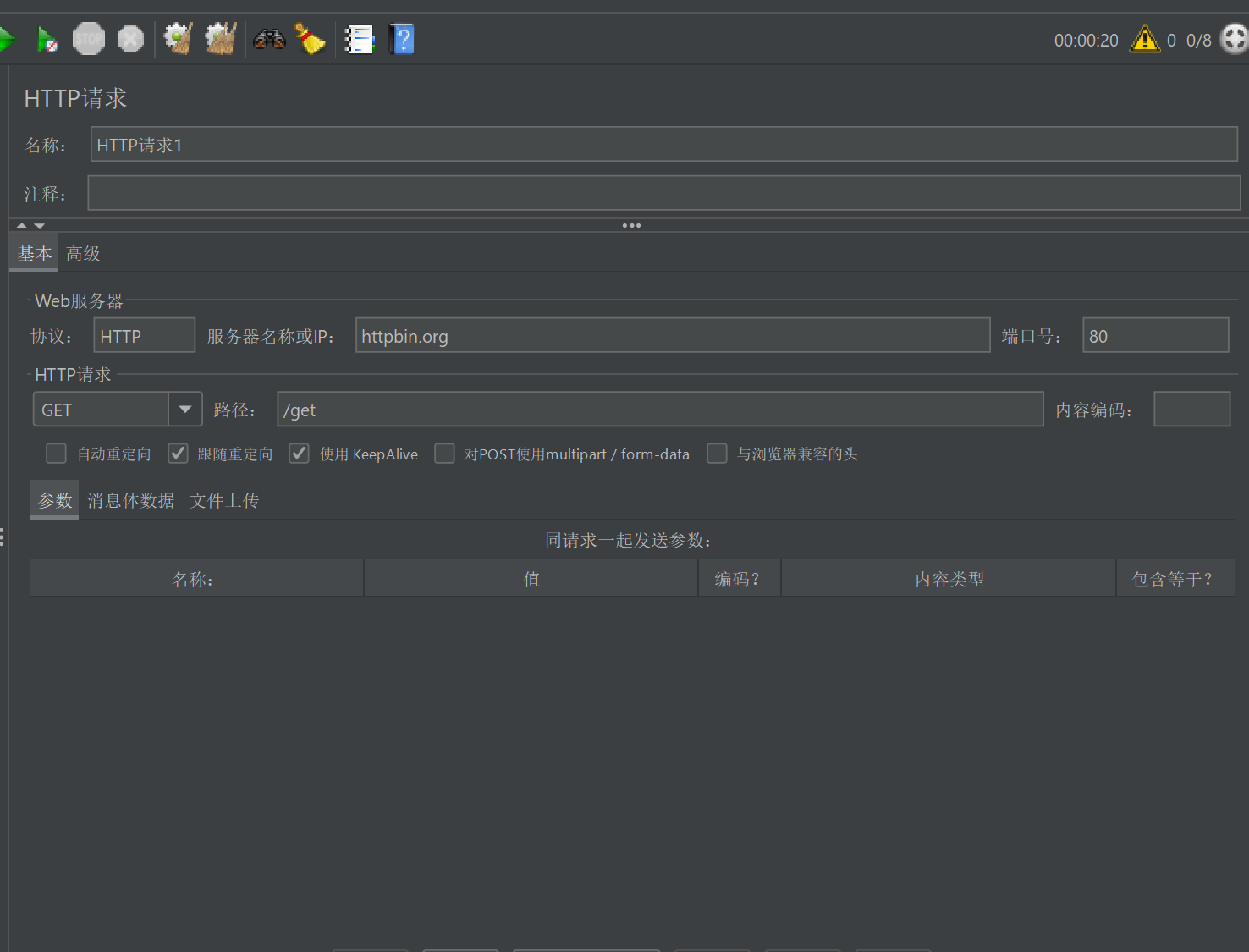Collapse panel with up arrow
Screen dimensions: 1249x952
(22, 226)
